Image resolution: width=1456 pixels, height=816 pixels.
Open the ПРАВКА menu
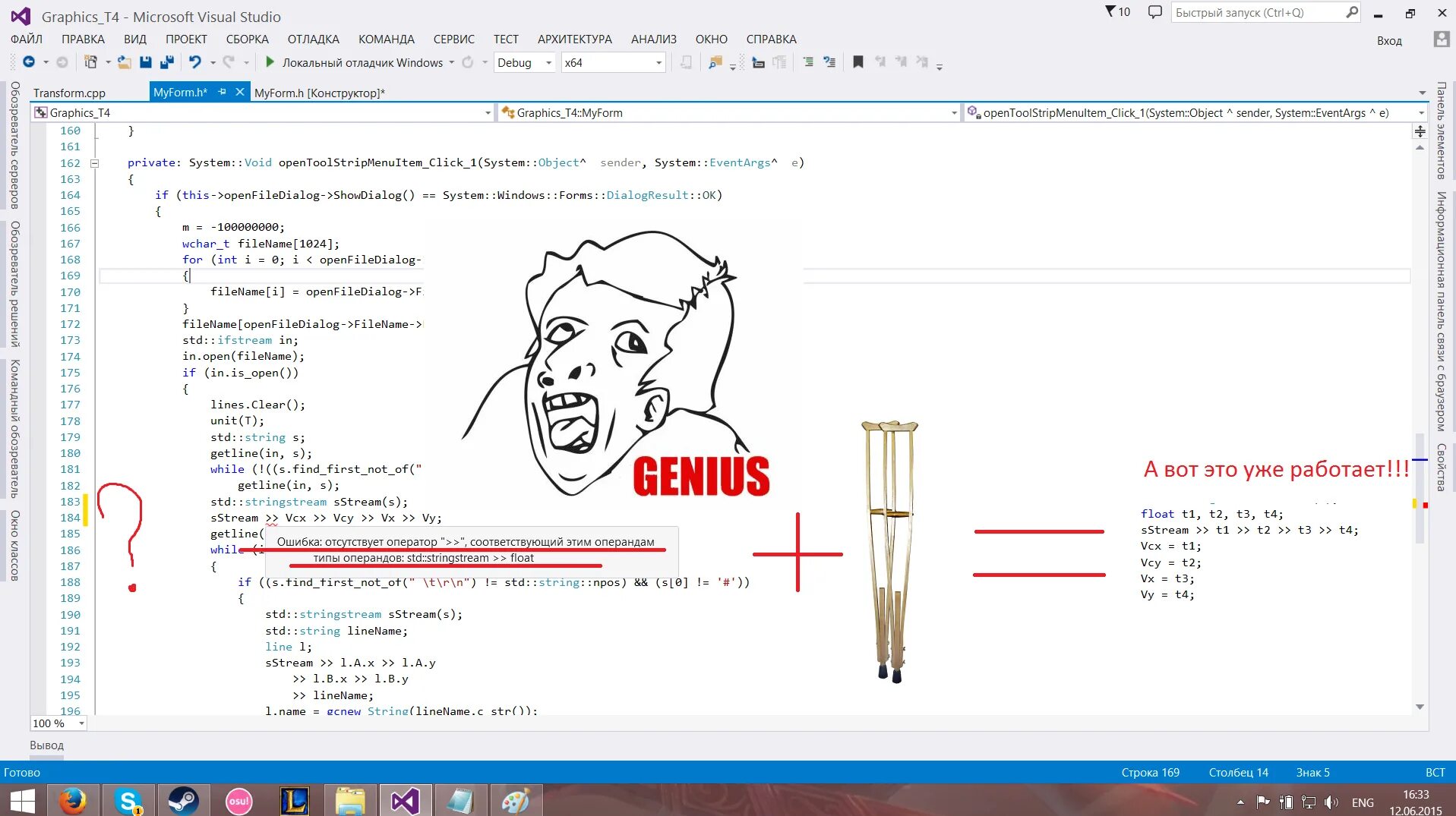click(83, 39)
